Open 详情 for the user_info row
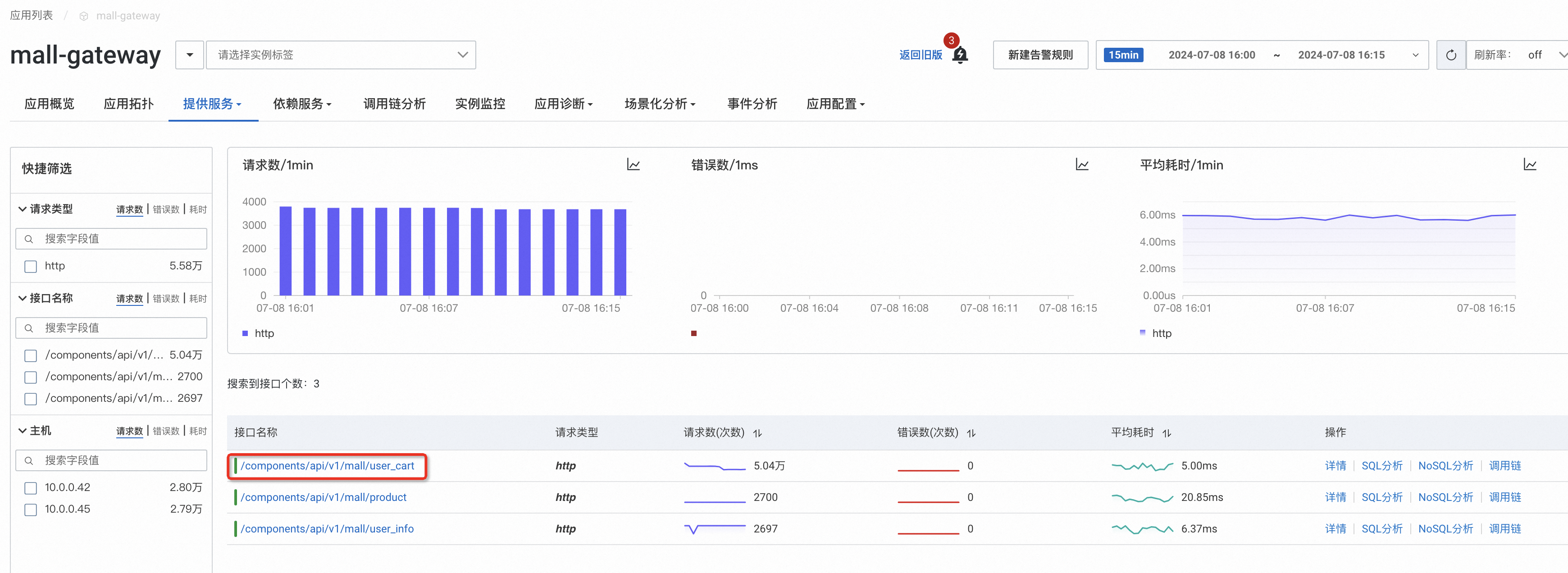 (1336, 529)
